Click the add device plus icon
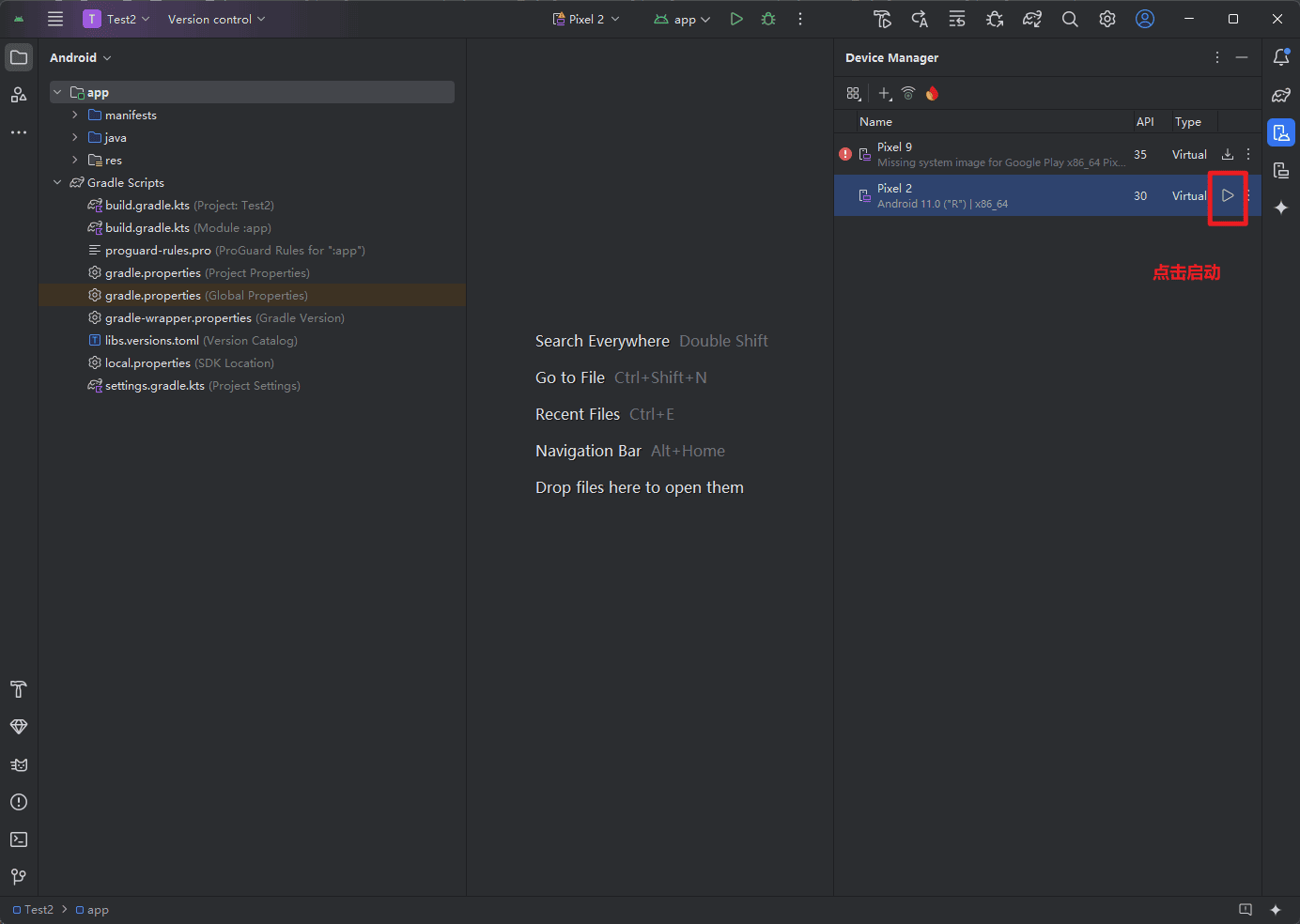 pyautogui.click(x=884, y=93)
